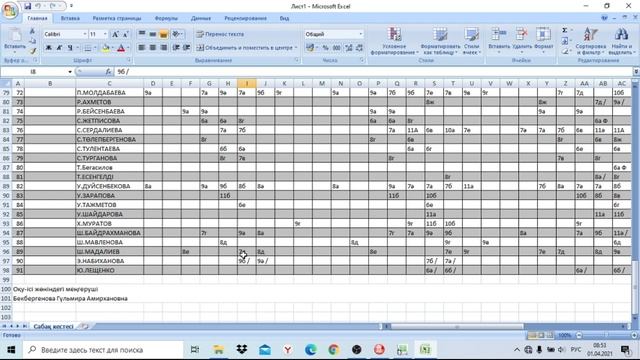
Task: Undo last action in Quick Access toolbar
Action: click(x=38, y=6)
